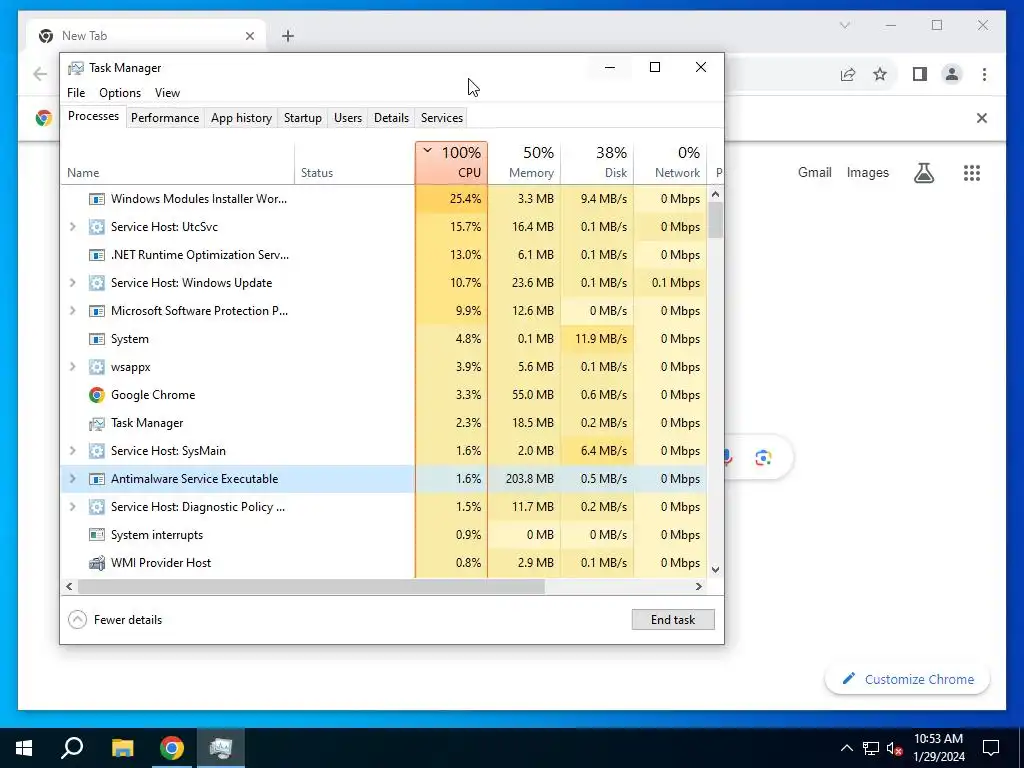Click the WMI Provider Host icon
Image resolution: width=1024 pixels, height=768 pixels.
point(97,563)
